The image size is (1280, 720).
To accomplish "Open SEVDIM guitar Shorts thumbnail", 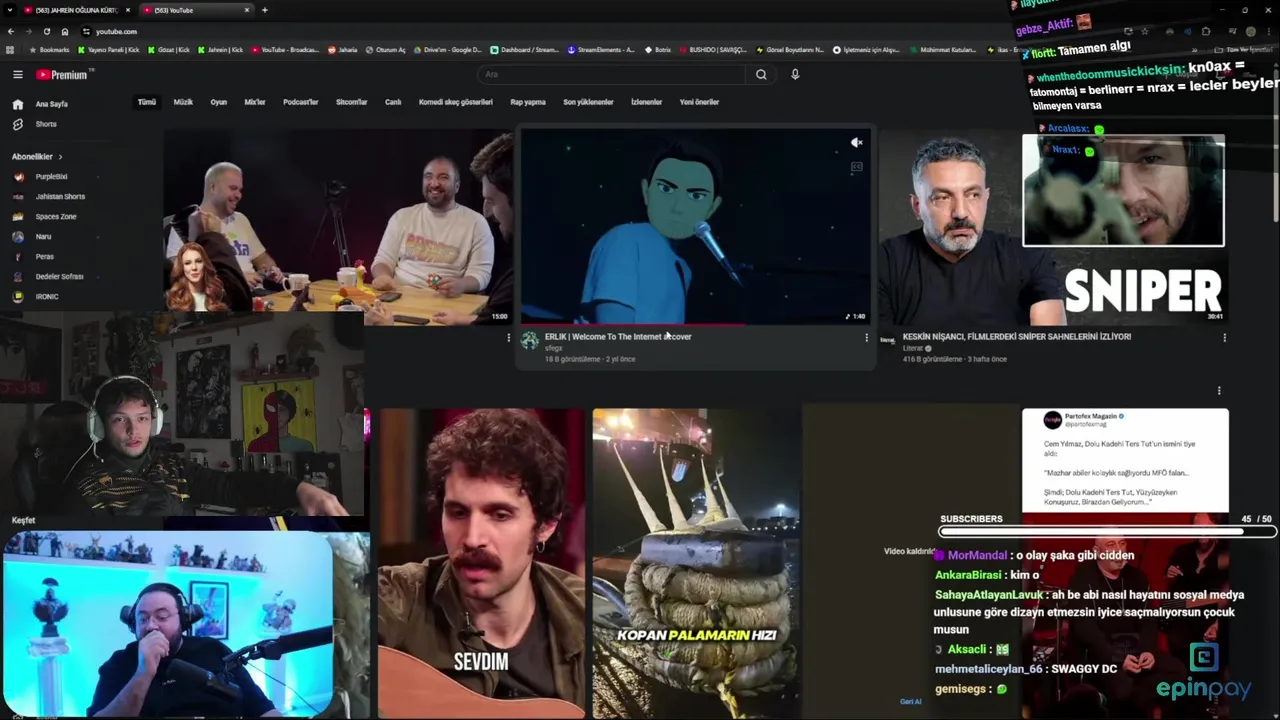I will coord(481,563).
